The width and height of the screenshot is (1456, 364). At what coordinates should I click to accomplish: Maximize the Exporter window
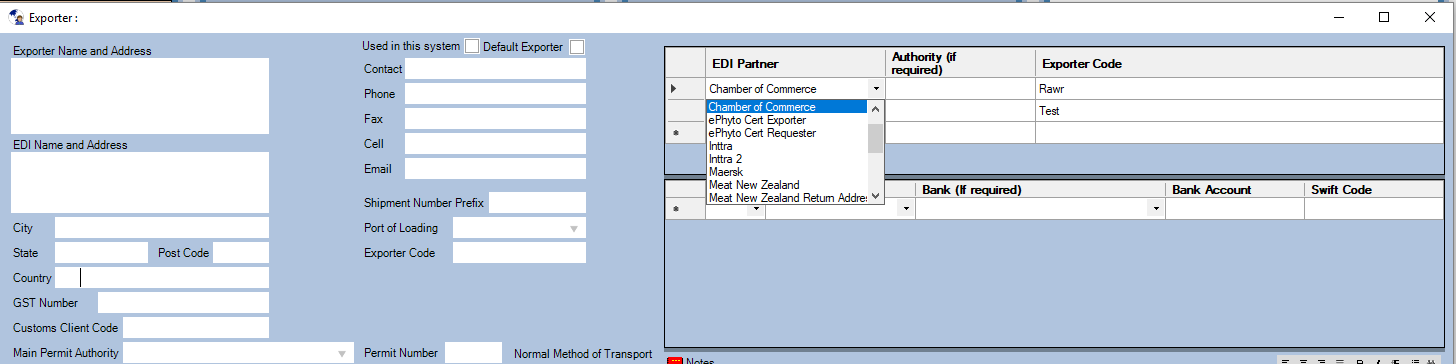coord(1384,17)
